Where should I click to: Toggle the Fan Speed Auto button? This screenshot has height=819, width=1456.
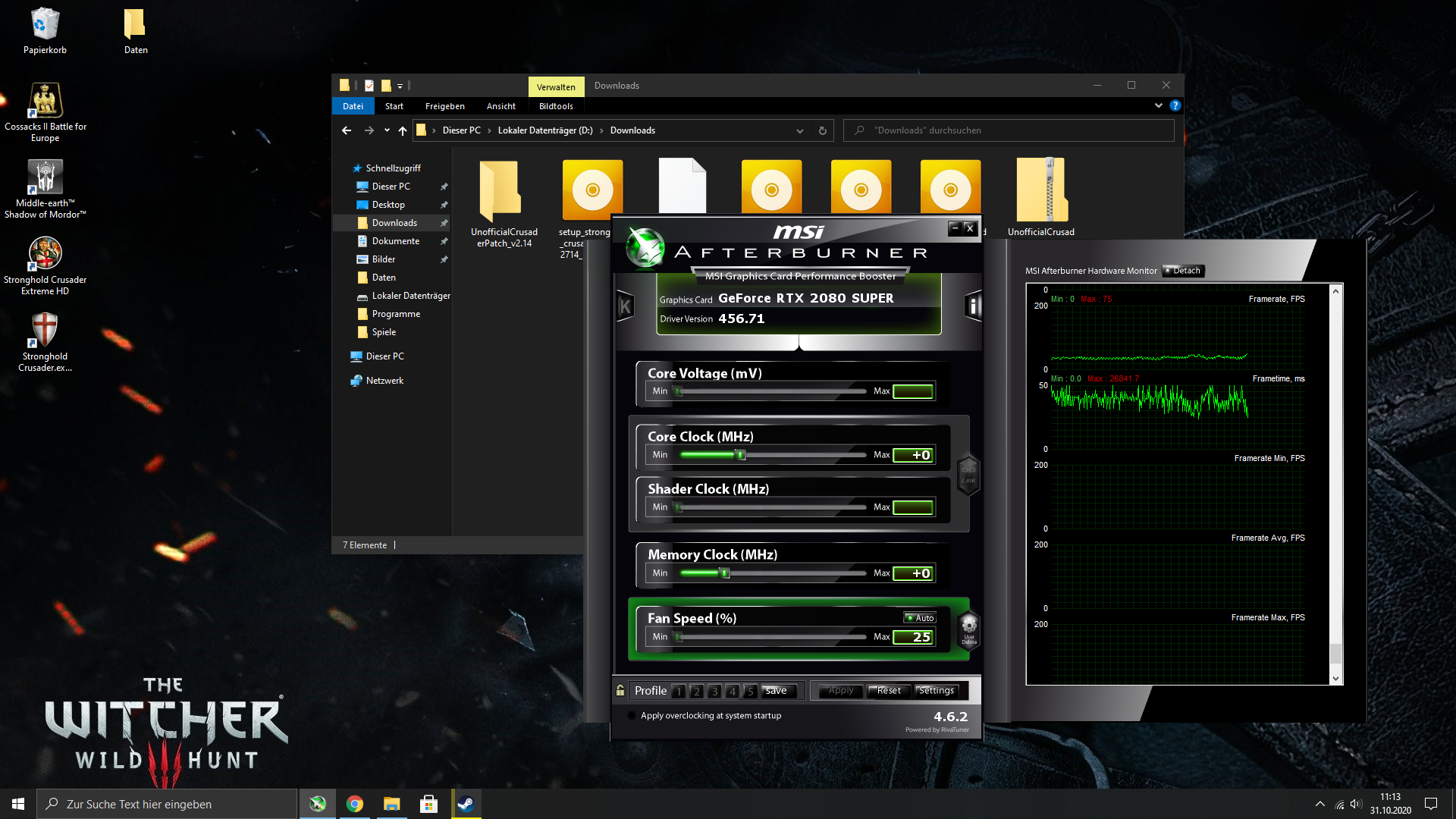pyautogui.click(x=920, y=618)
